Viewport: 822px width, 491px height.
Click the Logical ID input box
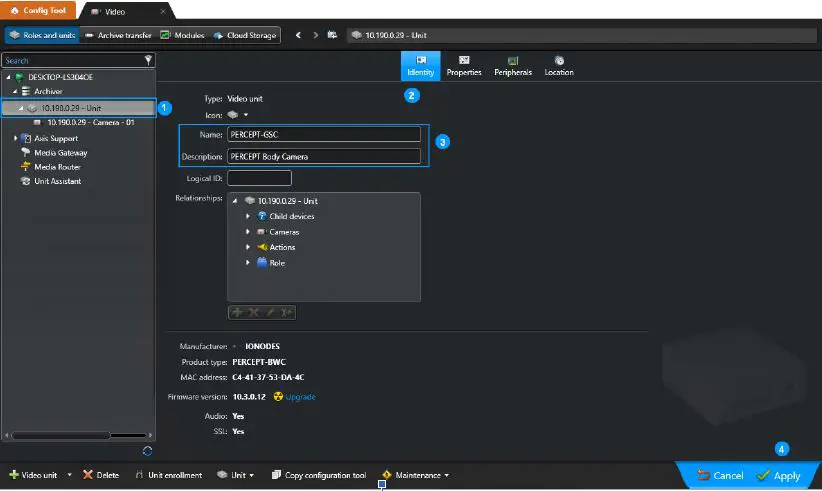[259, 178]
